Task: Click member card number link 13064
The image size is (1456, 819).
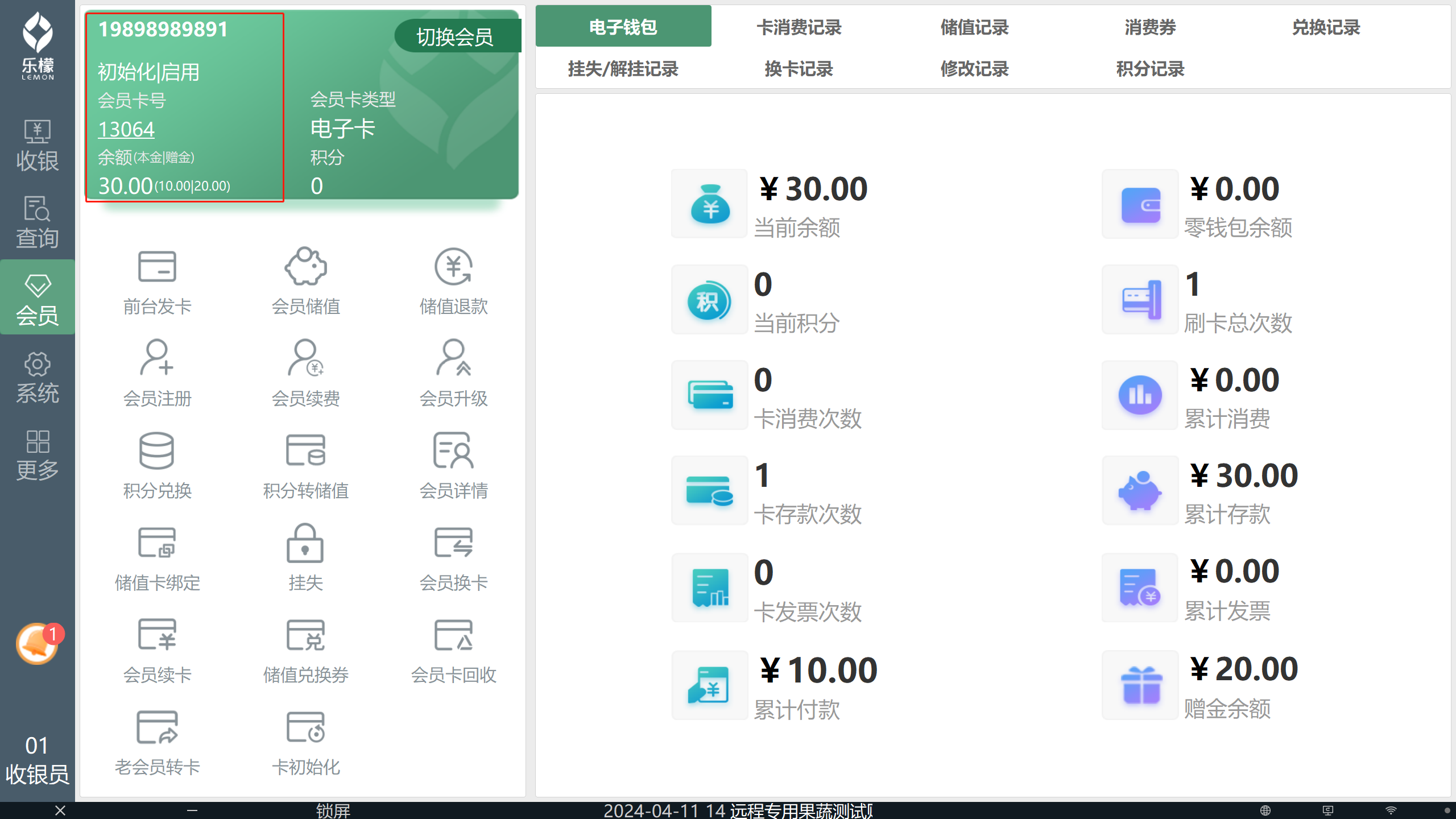Action: click(126, 130)
